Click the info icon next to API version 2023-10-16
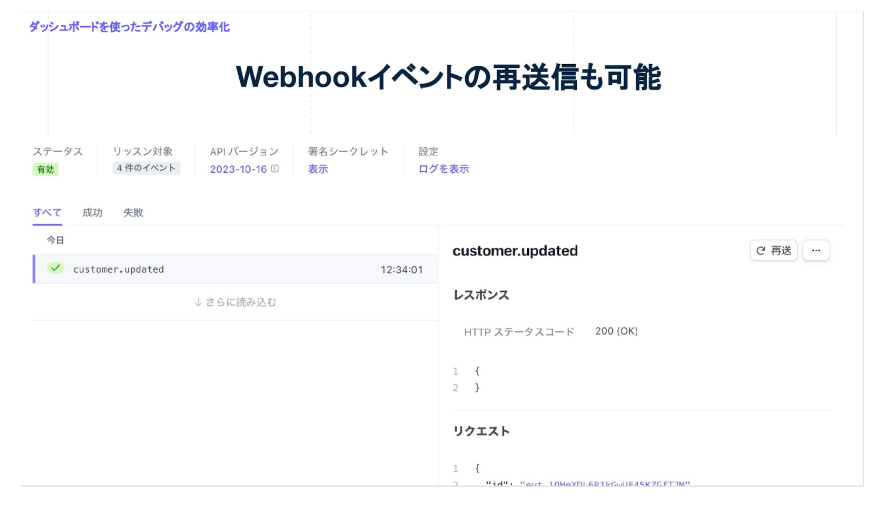 pos(275,170)
